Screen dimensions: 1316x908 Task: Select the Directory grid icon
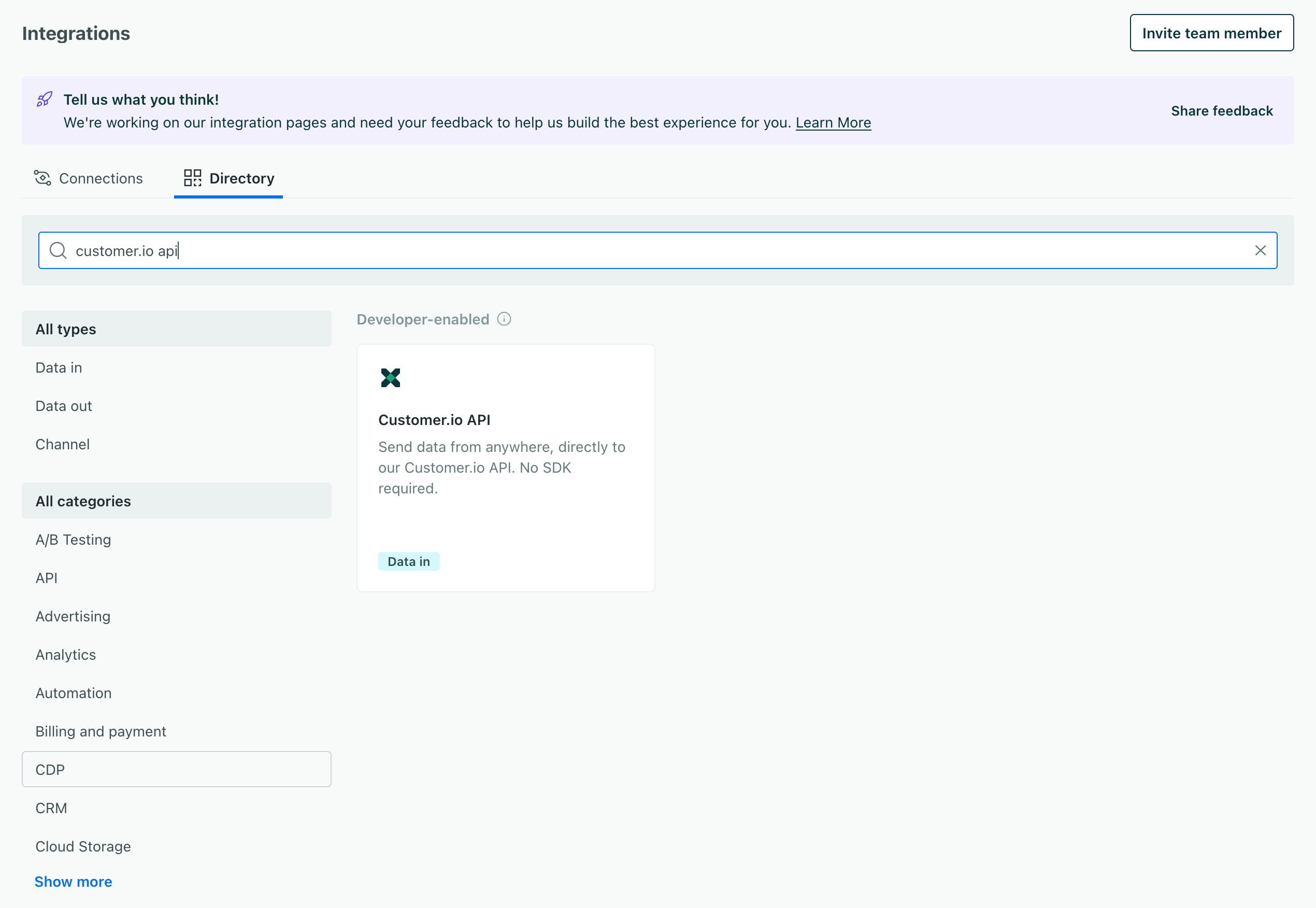click(x=192, y=178)
